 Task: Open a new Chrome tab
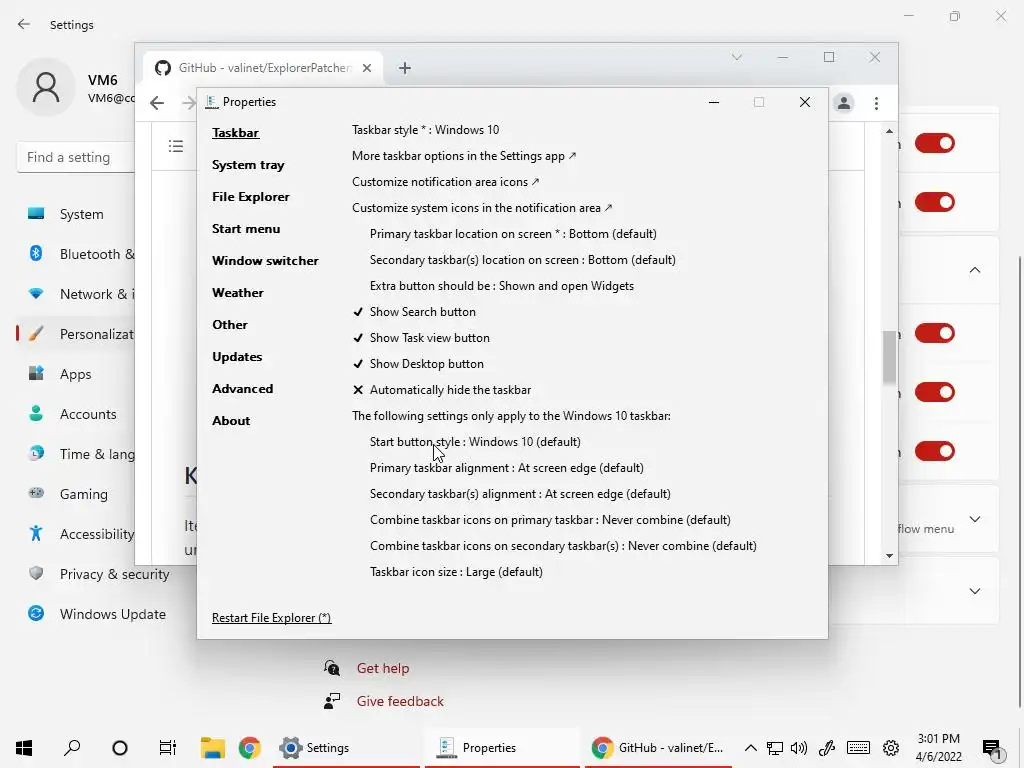point(405,68)
